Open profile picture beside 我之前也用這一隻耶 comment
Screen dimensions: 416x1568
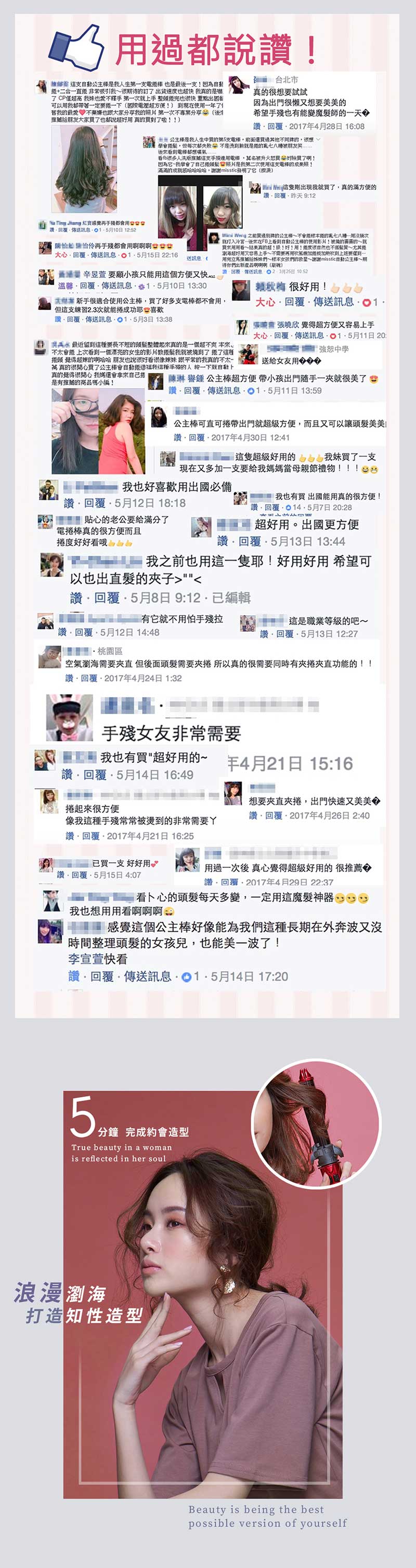(52, 565)
